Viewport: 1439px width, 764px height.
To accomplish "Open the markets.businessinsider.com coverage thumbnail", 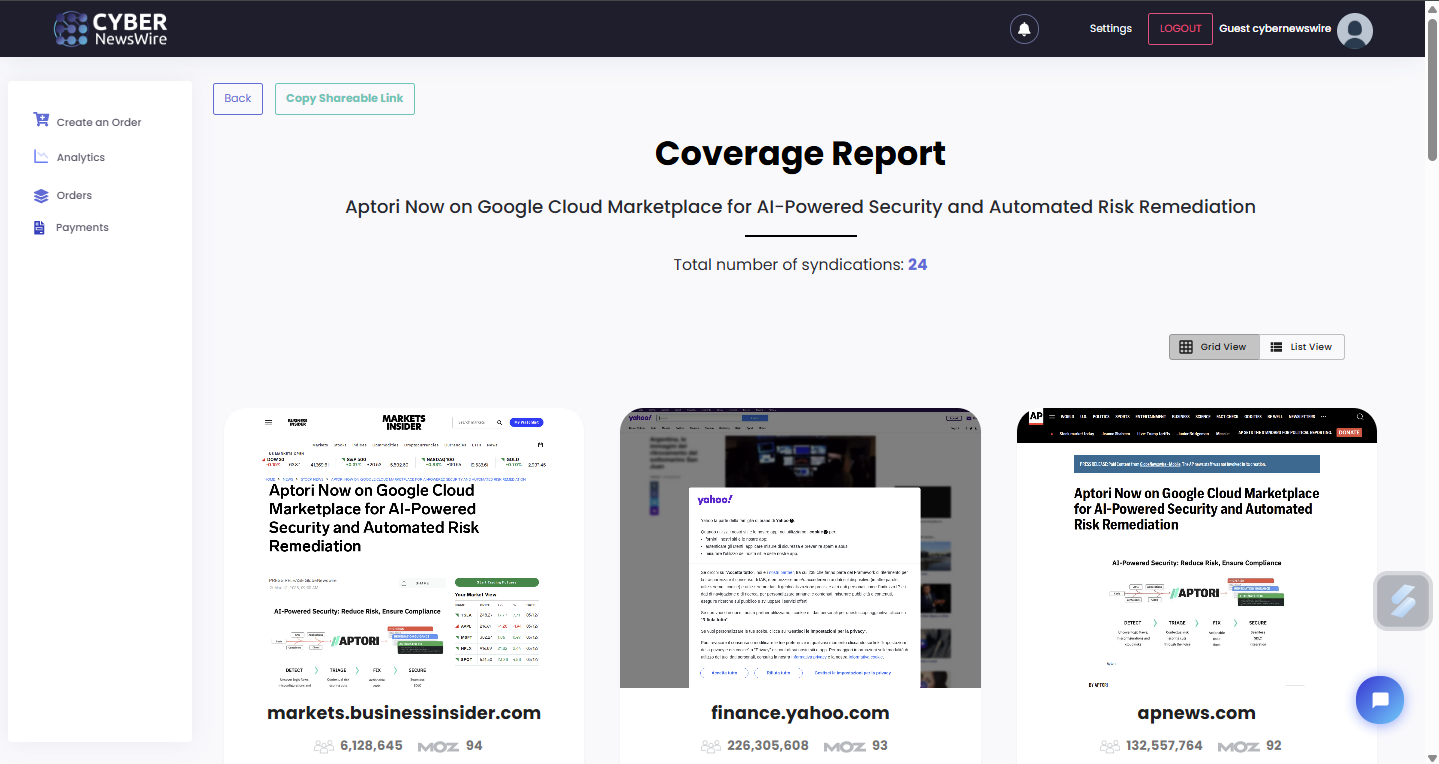I will pyautogui.click(x=403, y=548).
